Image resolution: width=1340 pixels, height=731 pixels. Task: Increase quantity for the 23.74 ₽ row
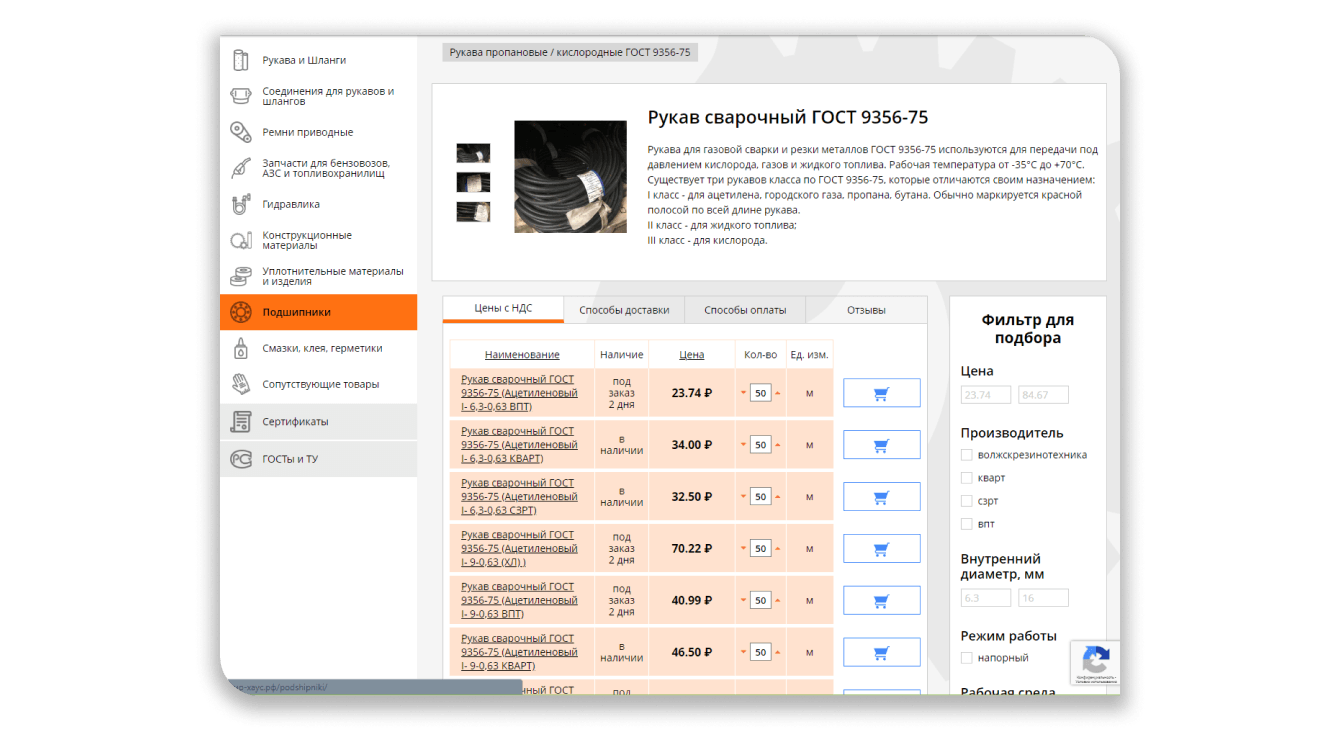(778, 393)
